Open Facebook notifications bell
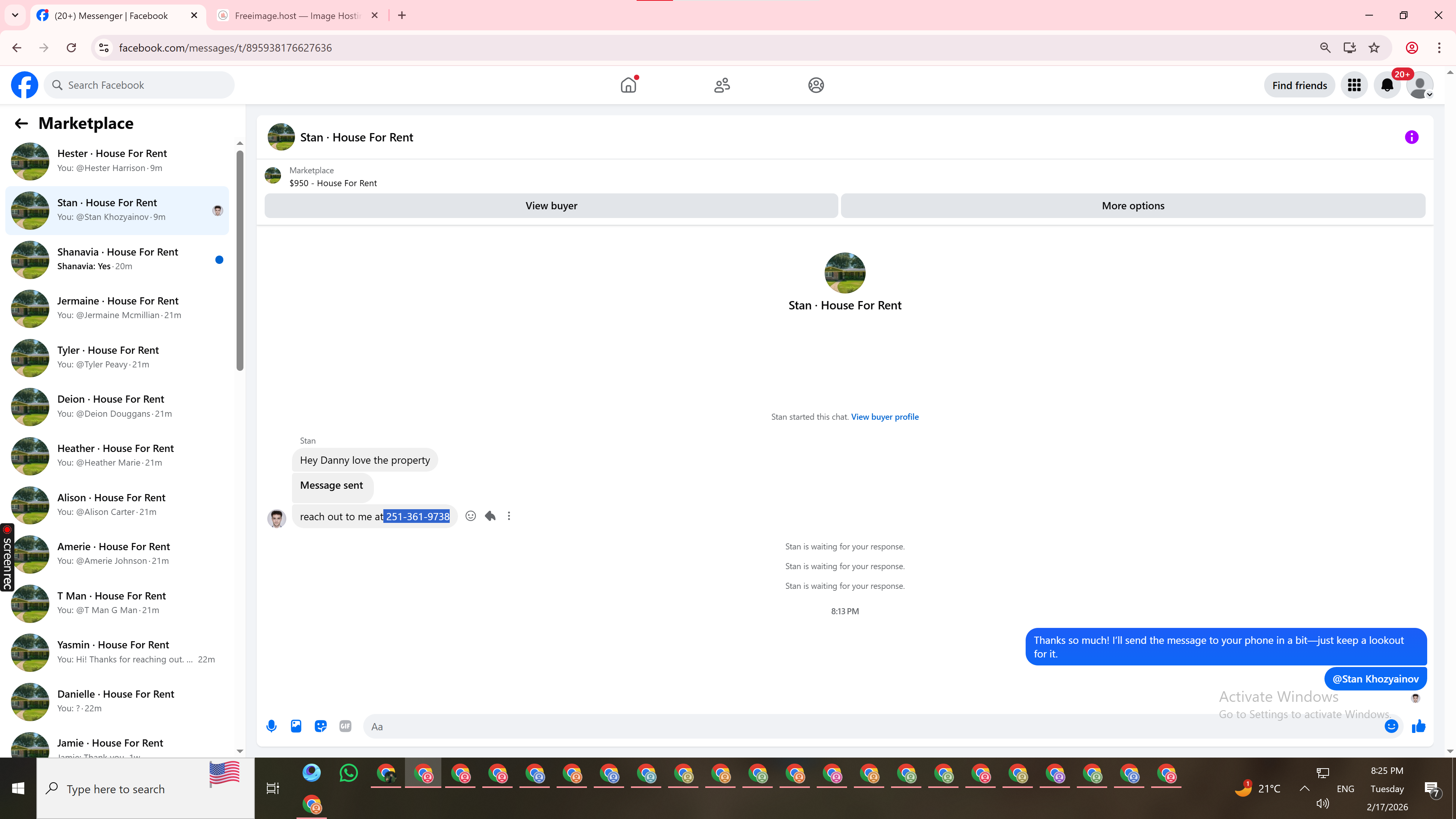 [1387, 85]
